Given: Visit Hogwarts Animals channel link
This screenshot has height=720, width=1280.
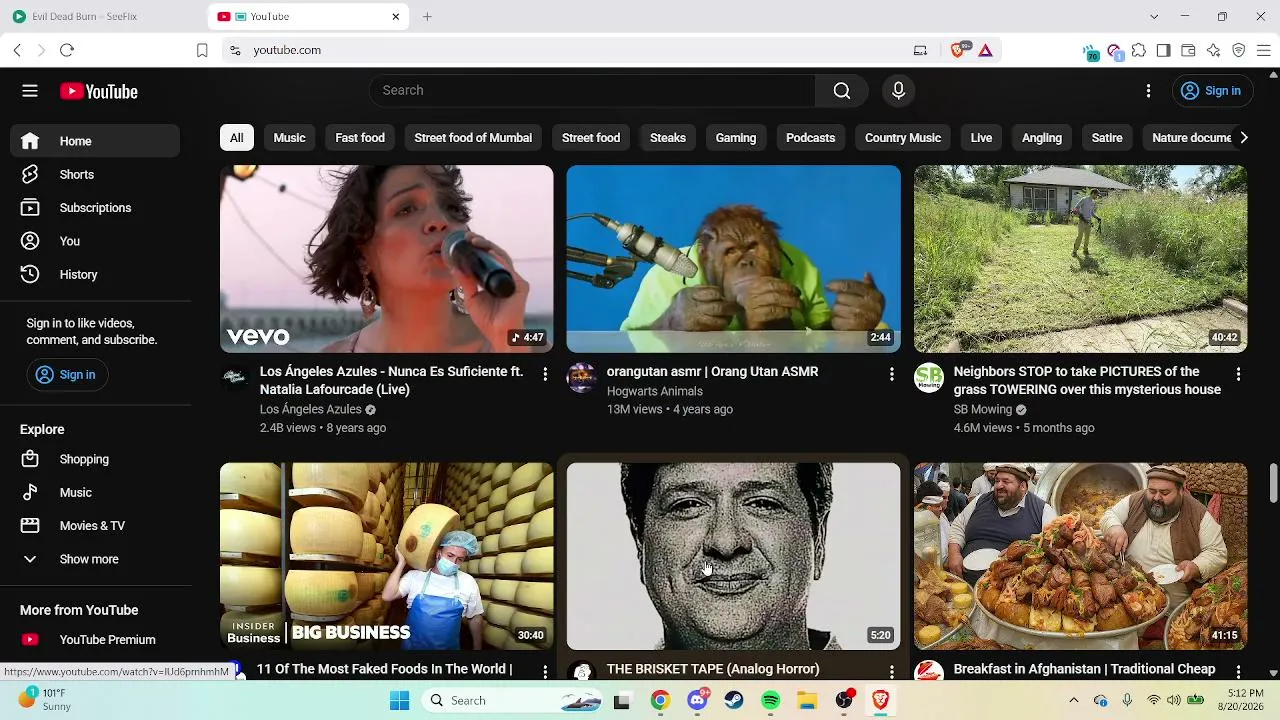Looking at the screenshot, I should point(655,391).
